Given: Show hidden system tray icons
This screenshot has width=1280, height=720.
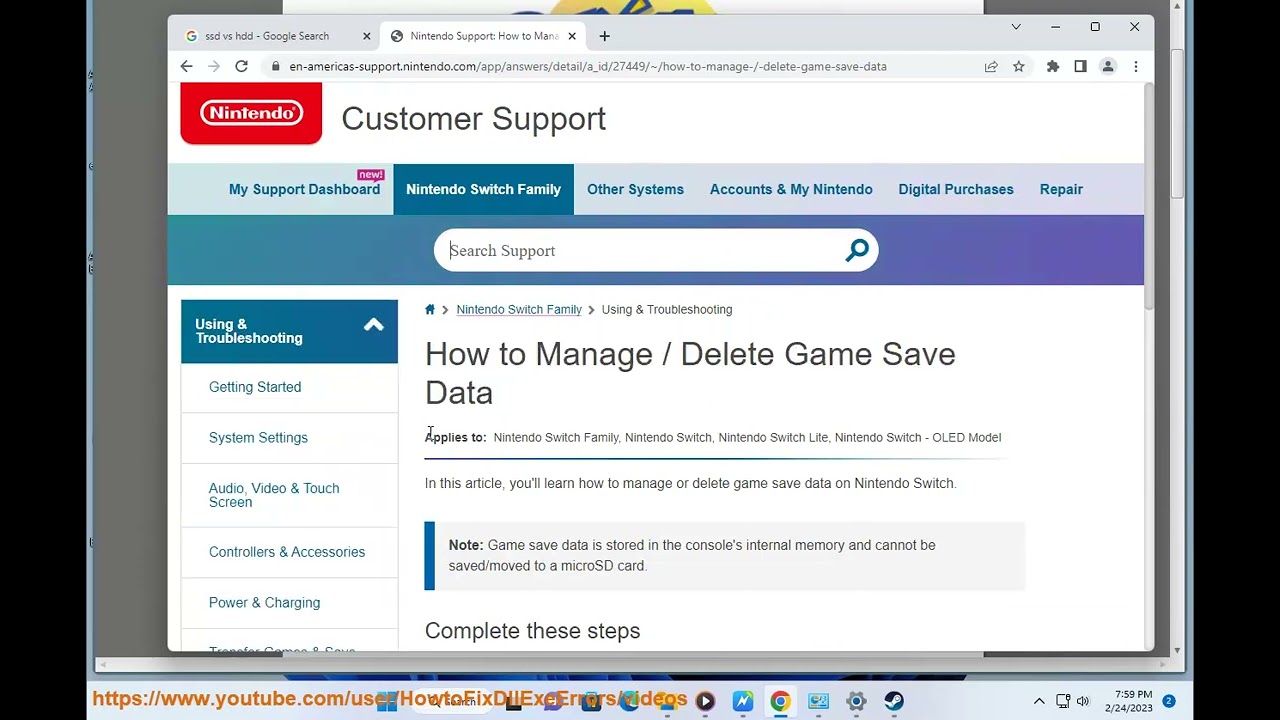Looking at the screenshot, I should click(1039, 701).
